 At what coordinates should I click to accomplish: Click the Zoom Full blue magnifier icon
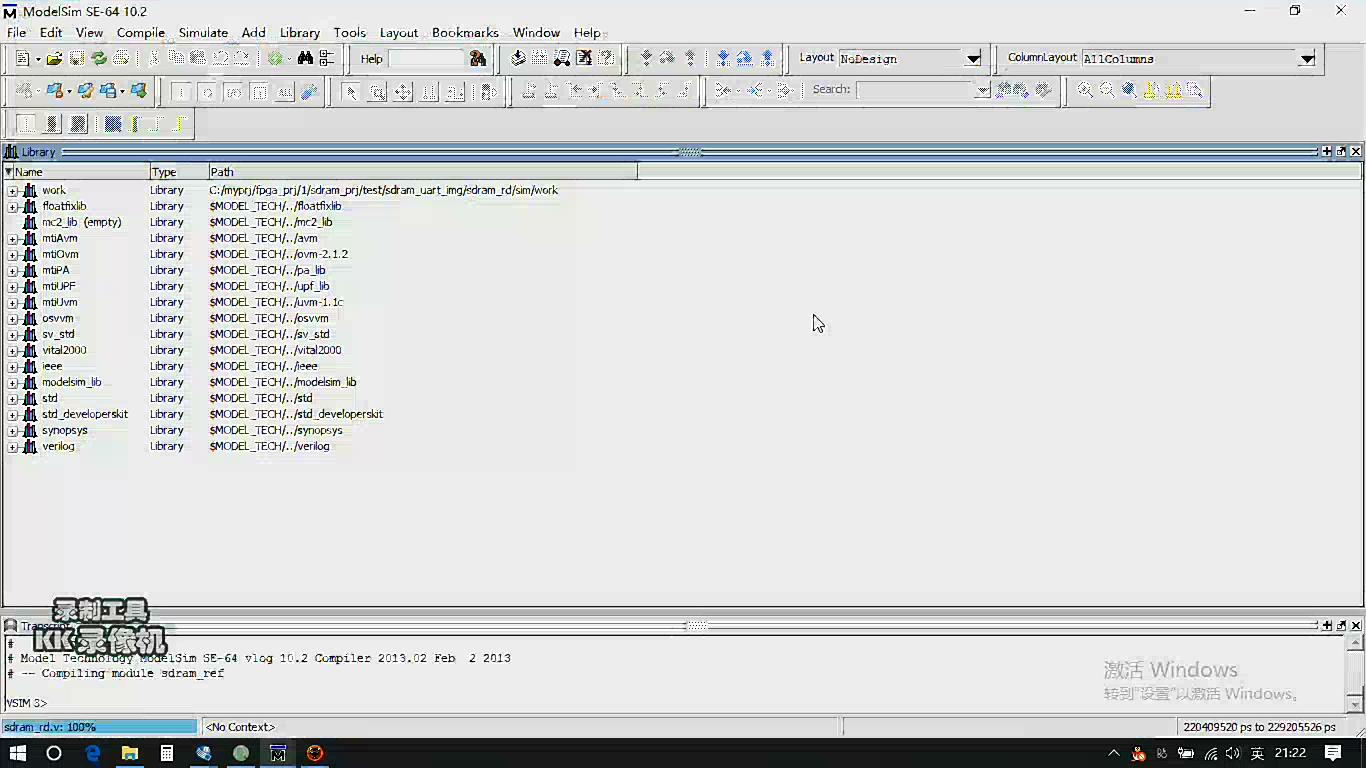point(1129,90)
